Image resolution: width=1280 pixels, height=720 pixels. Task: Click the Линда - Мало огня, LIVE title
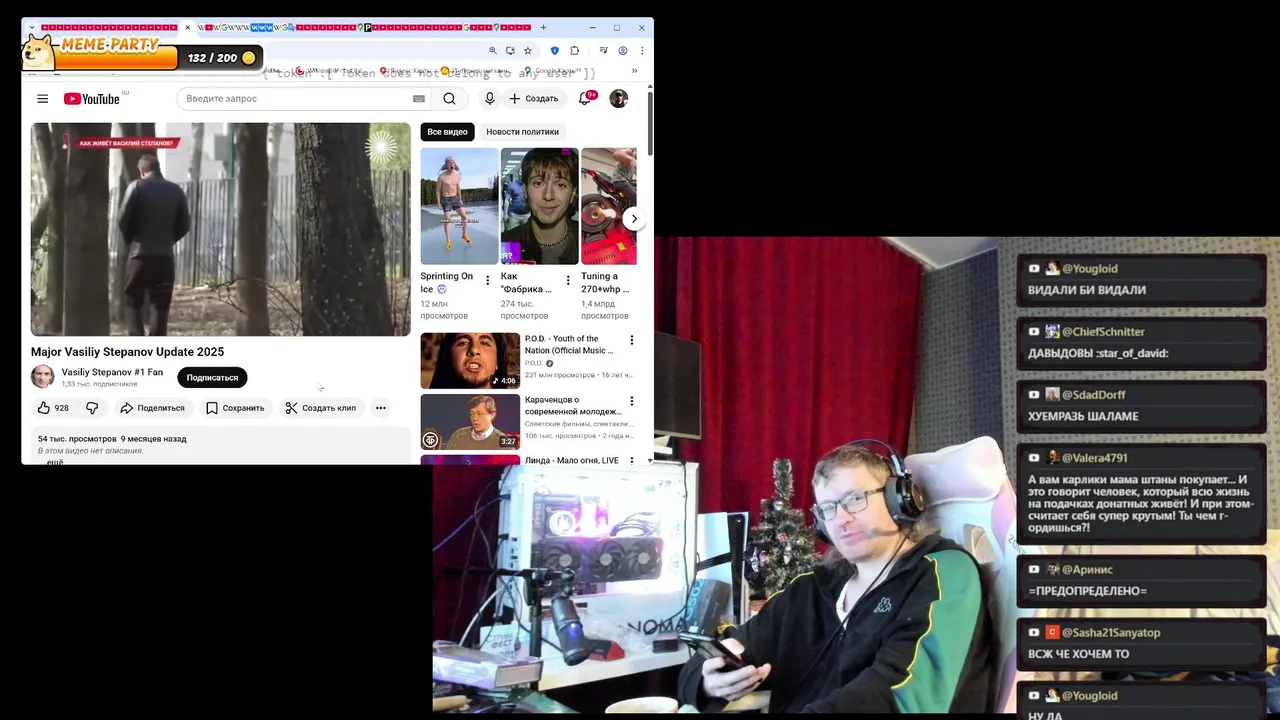(x=572, y=461)
